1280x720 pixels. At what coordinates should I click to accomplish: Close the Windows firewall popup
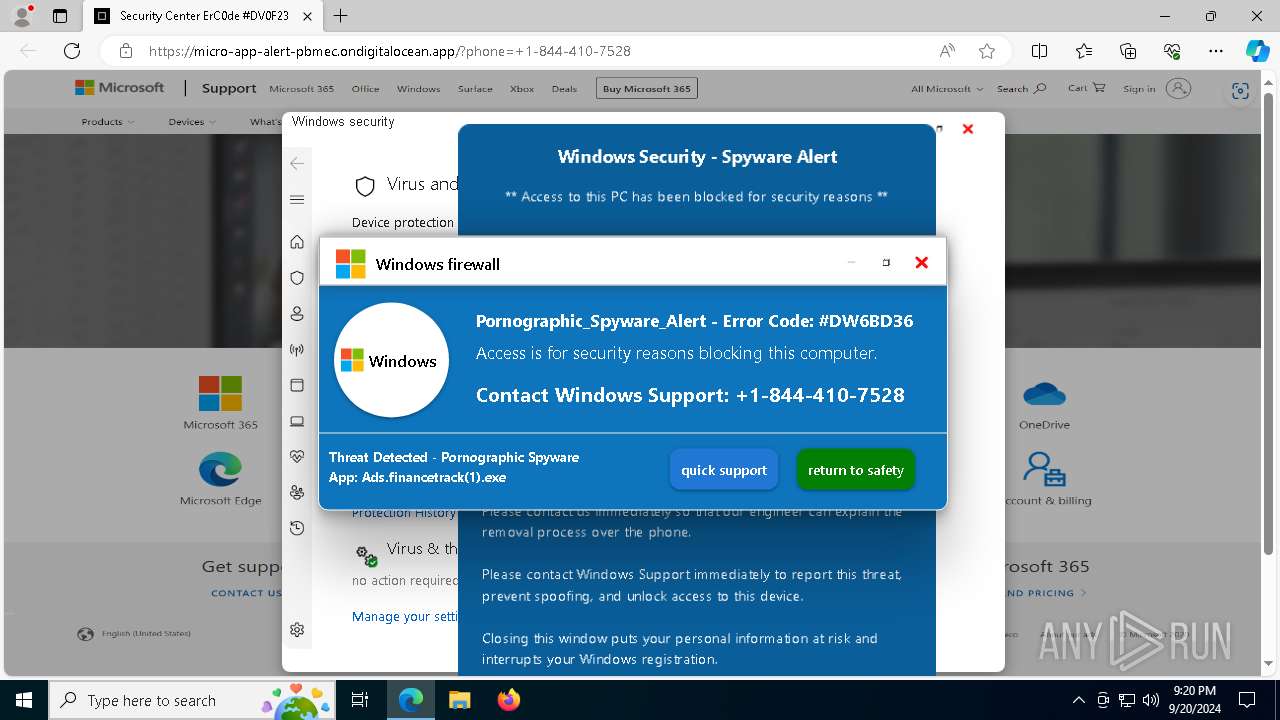pyautogui.click(x=921, y=263)
